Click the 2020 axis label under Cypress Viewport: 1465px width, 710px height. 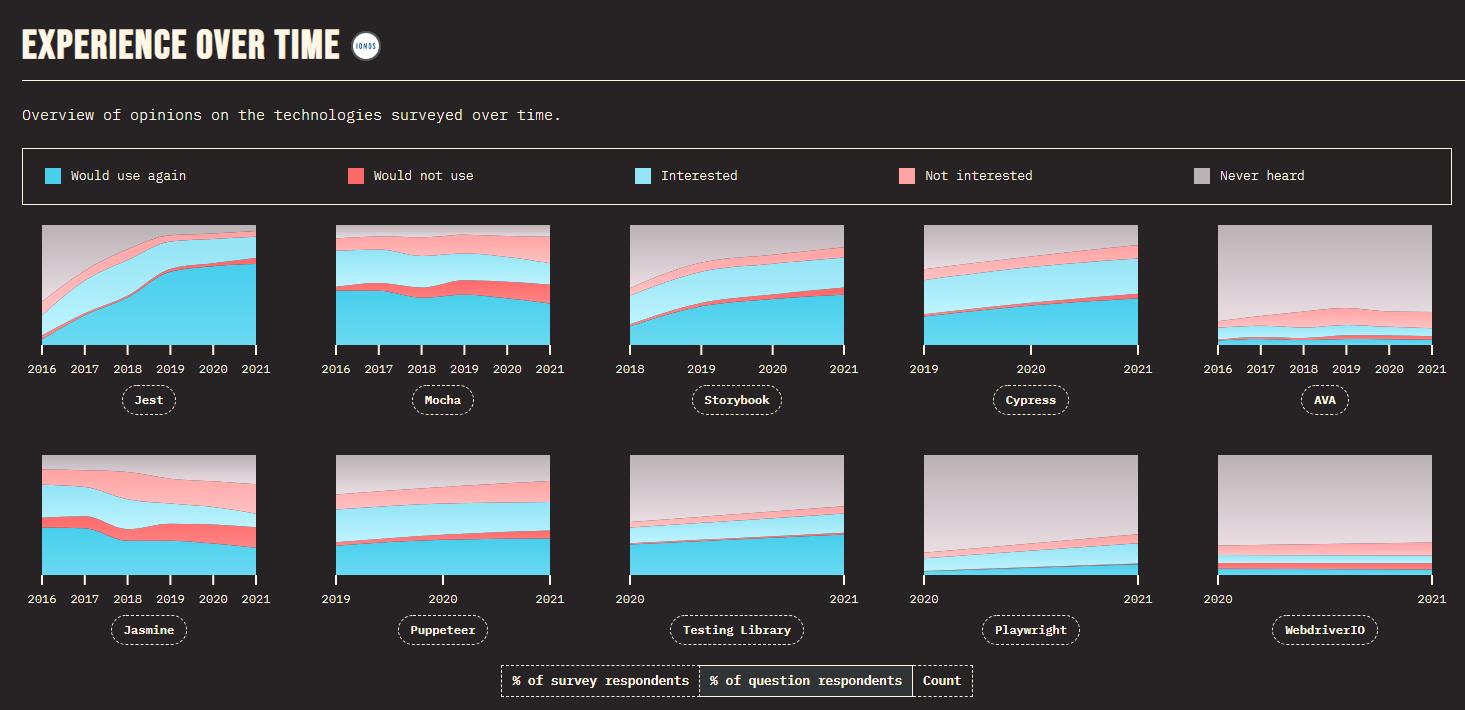(x=1031, y=369)
